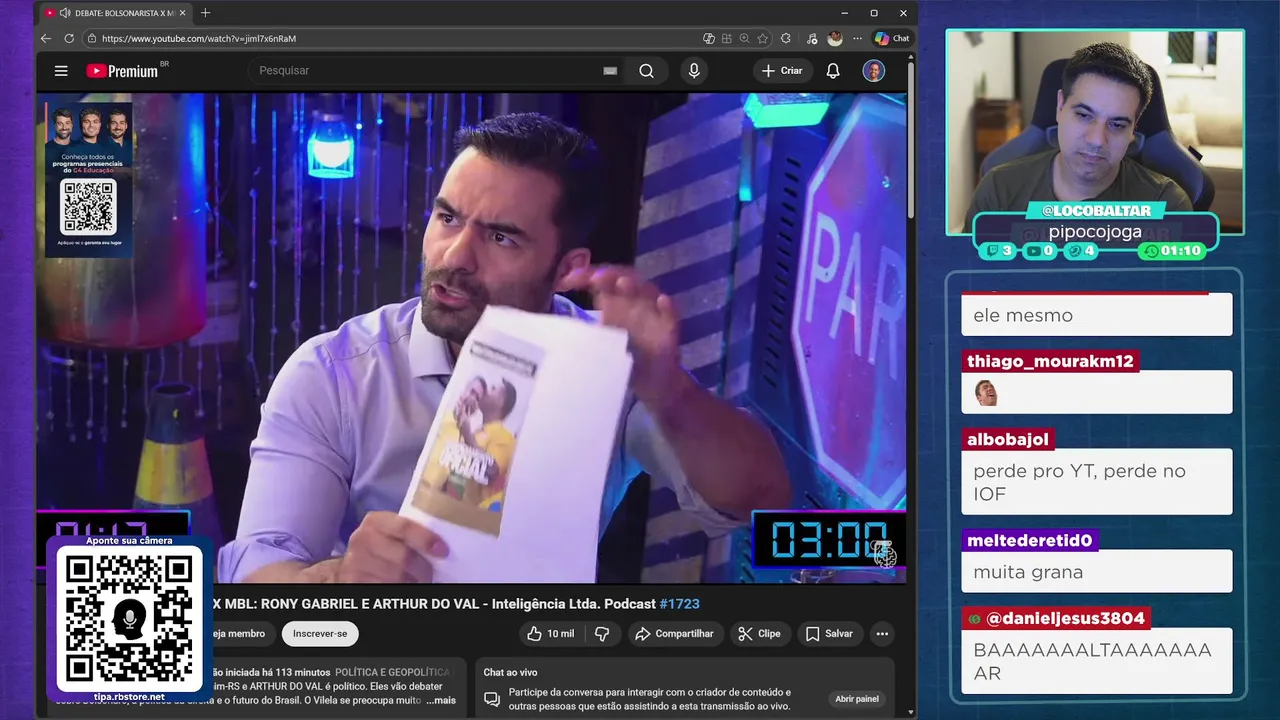Click Inscrever-se subscribe button
Viewport: 1280px width, 720px height.
[320, 634]
